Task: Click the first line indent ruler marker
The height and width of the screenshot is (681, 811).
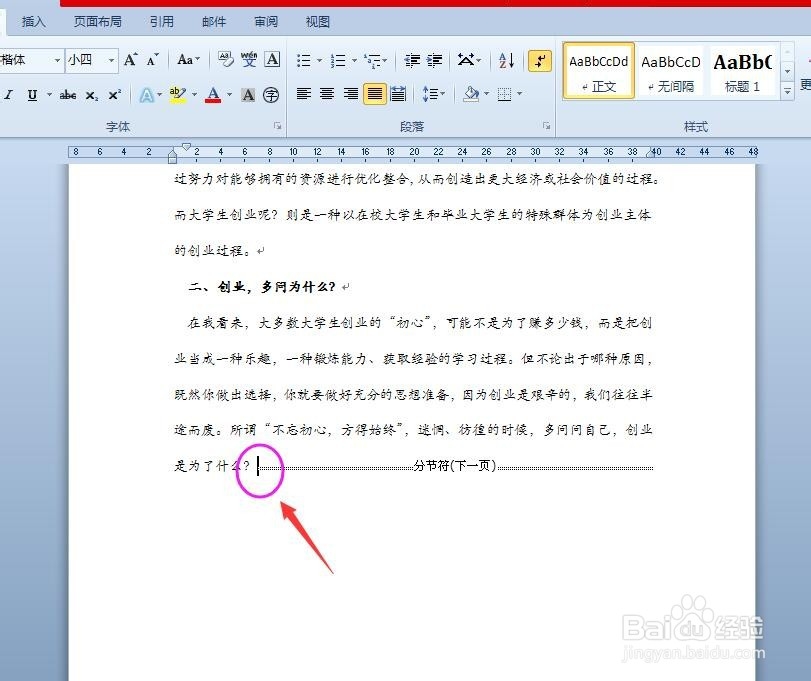Action: point(186,147)
